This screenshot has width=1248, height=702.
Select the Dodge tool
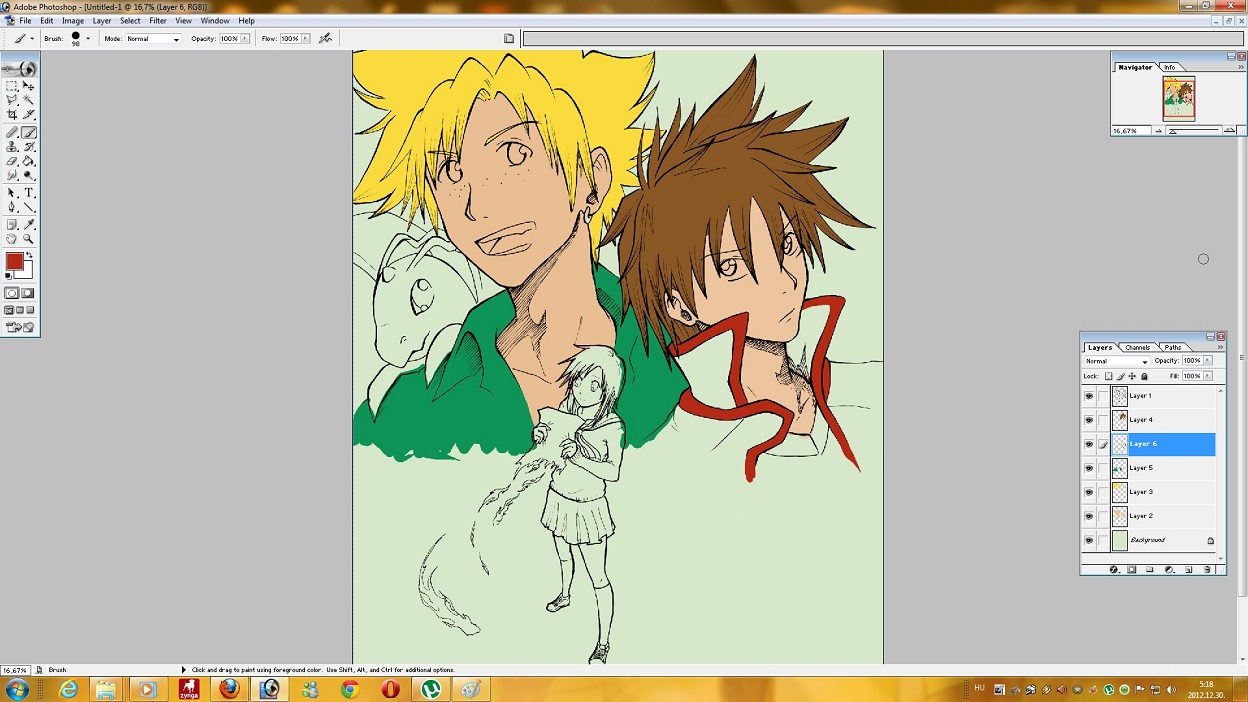[x=29, y=175]
